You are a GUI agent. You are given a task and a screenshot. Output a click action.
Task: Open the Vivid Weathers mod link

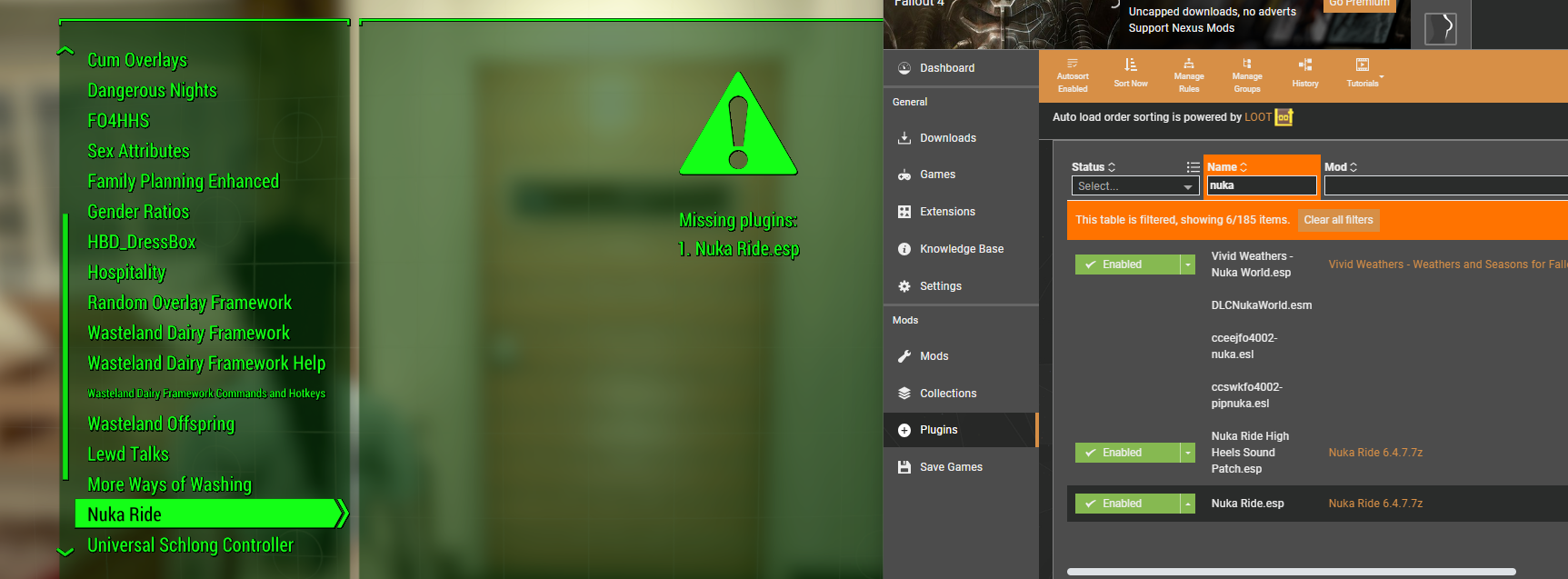pos(1447,265)
